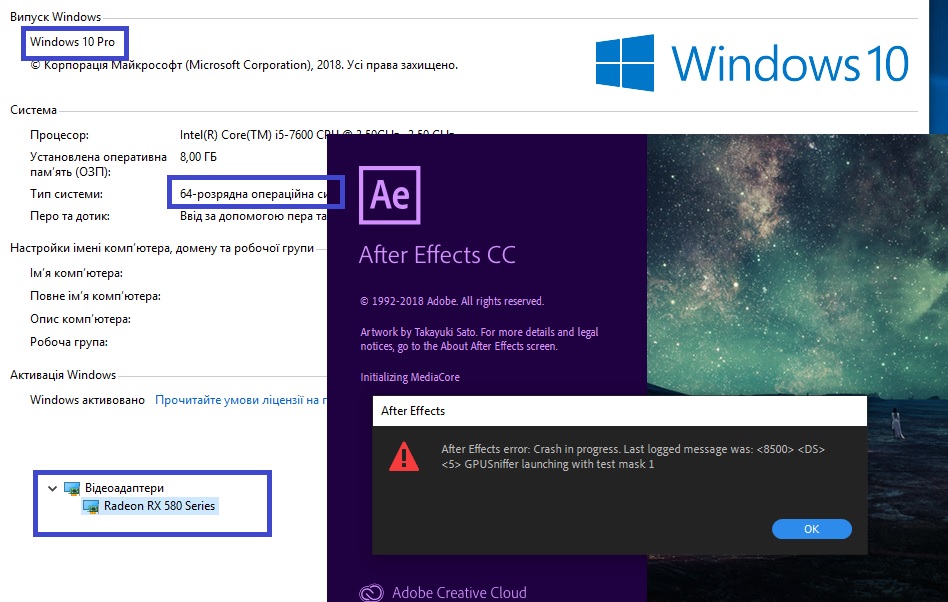Click the Активація Windows section heading
This screenshot has height=602, width=948.
(63, 375)
